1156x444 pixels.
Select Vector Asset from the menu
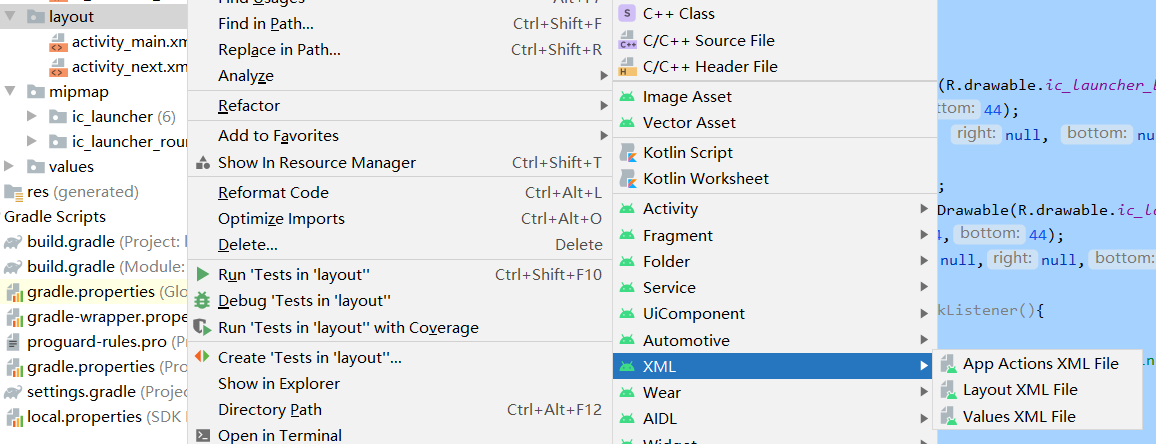tap(689, 123)
